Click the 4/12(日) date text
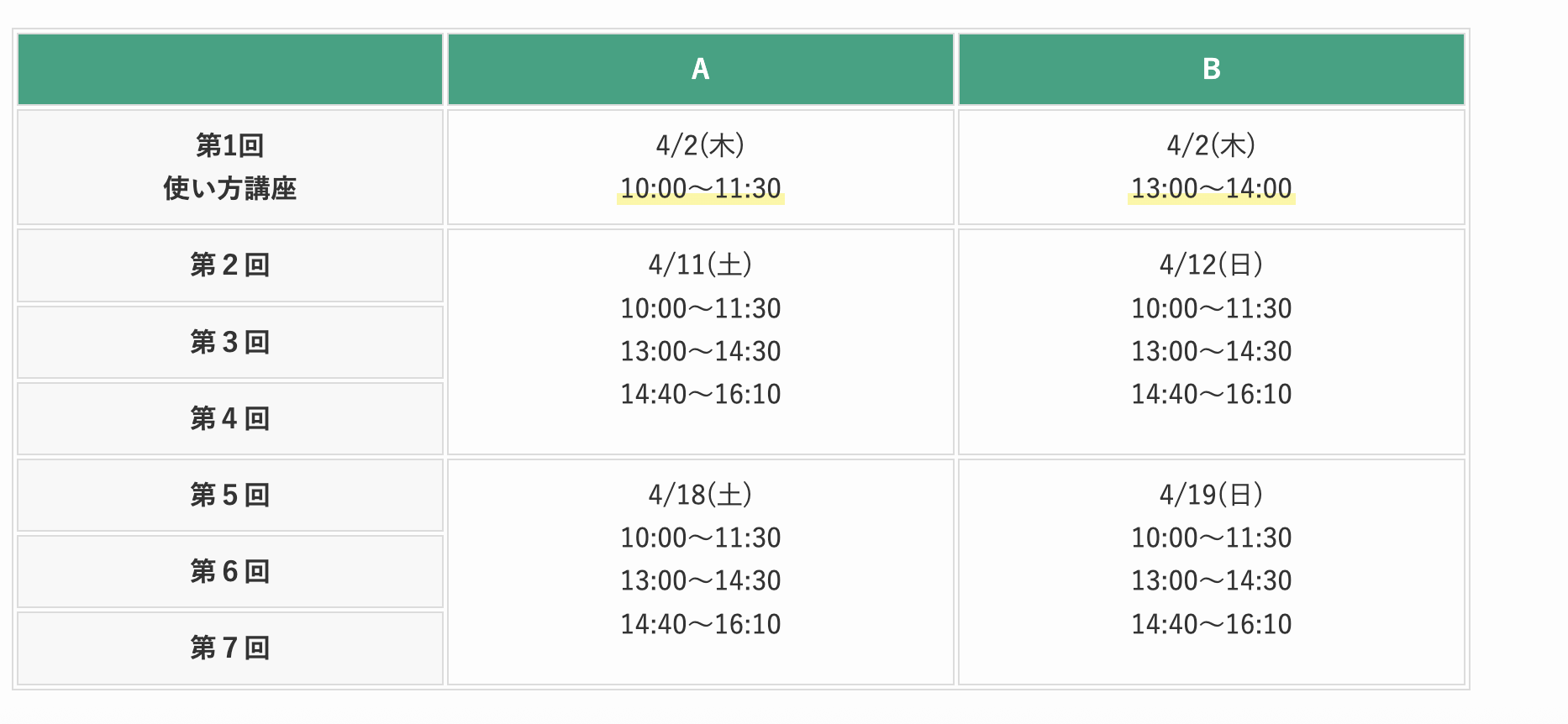Viewport: 1568px width, 724px height. point(1211,265)
